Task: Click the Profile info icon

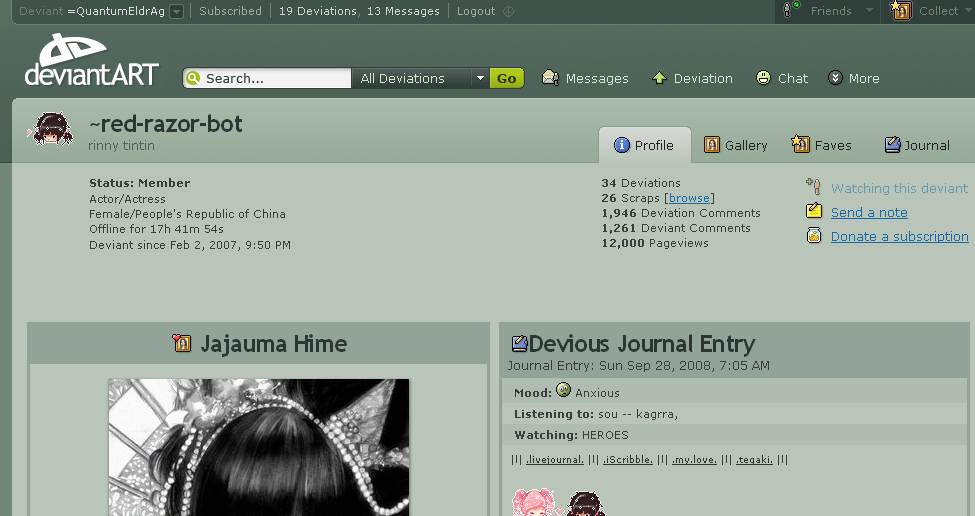Action: (x=621, y=145)
